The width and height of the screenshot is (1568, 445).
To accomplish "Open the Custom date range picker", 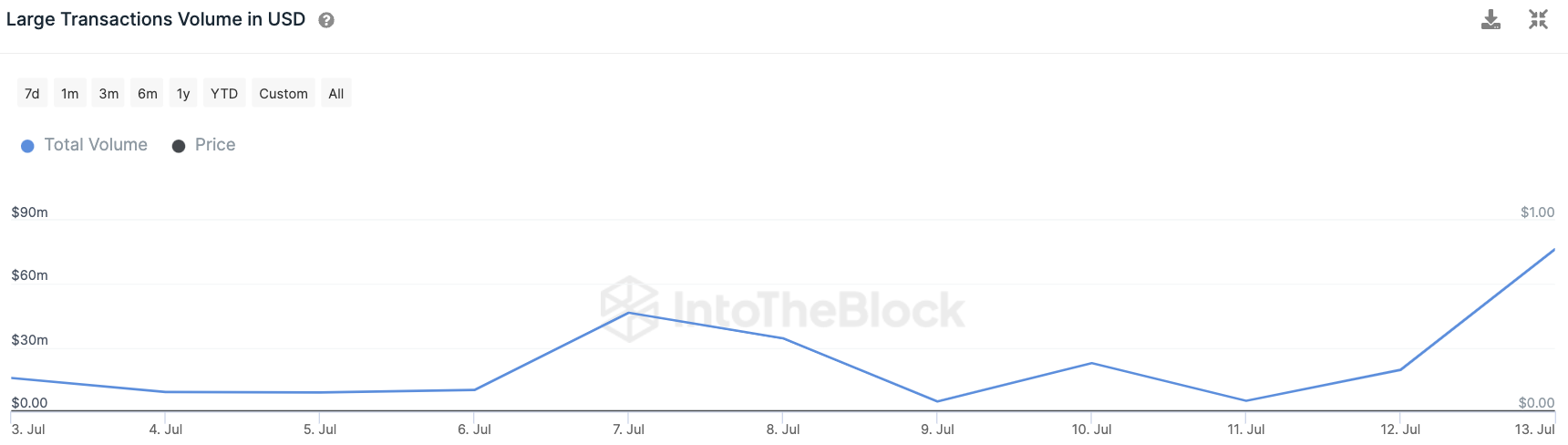I will [284, 93].
